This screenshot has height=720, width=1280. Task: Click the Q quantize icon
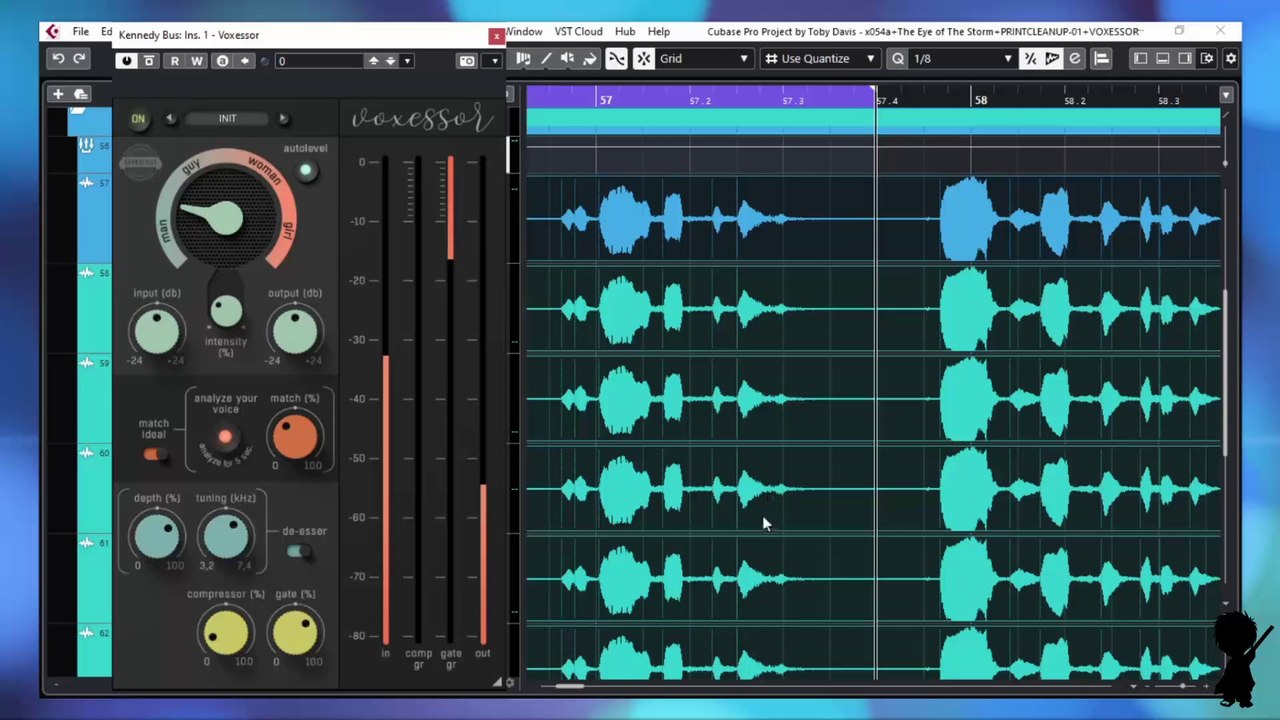[x=897, y=59]
